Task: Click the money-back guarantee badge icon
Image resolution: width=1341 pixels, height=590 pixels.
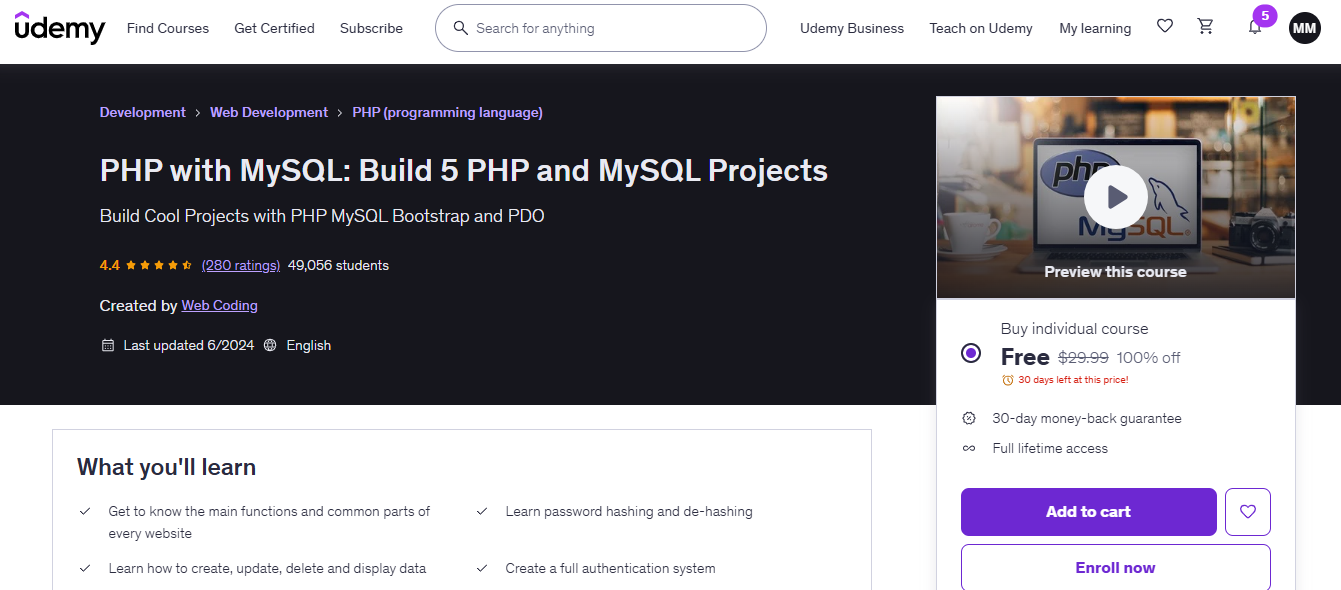Action: click(969, 418)
